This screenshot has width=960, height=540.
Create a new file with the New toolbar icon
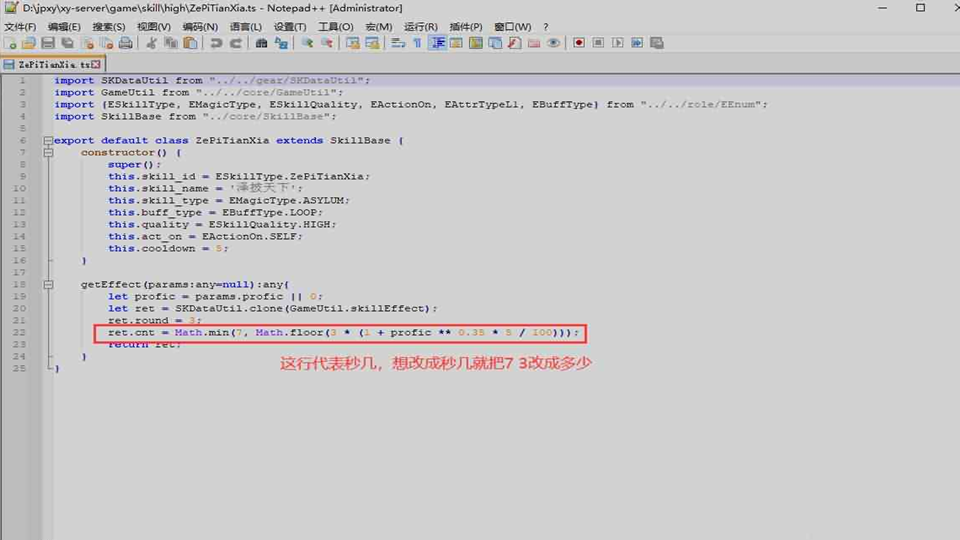(x=11, y=43)
